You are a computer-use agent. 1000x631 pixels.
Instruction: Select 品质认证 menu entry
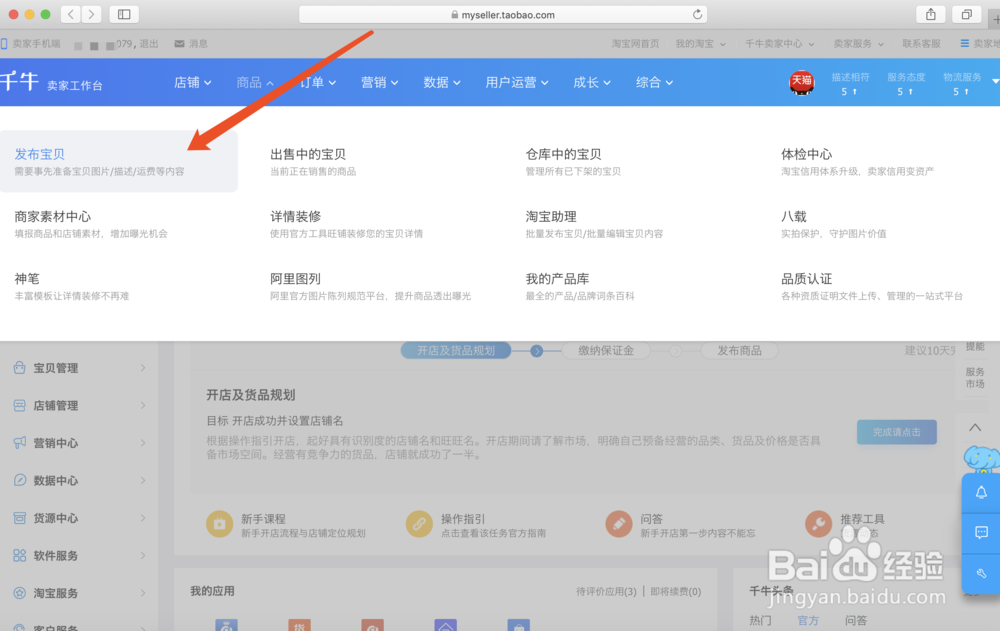[806, 279]
